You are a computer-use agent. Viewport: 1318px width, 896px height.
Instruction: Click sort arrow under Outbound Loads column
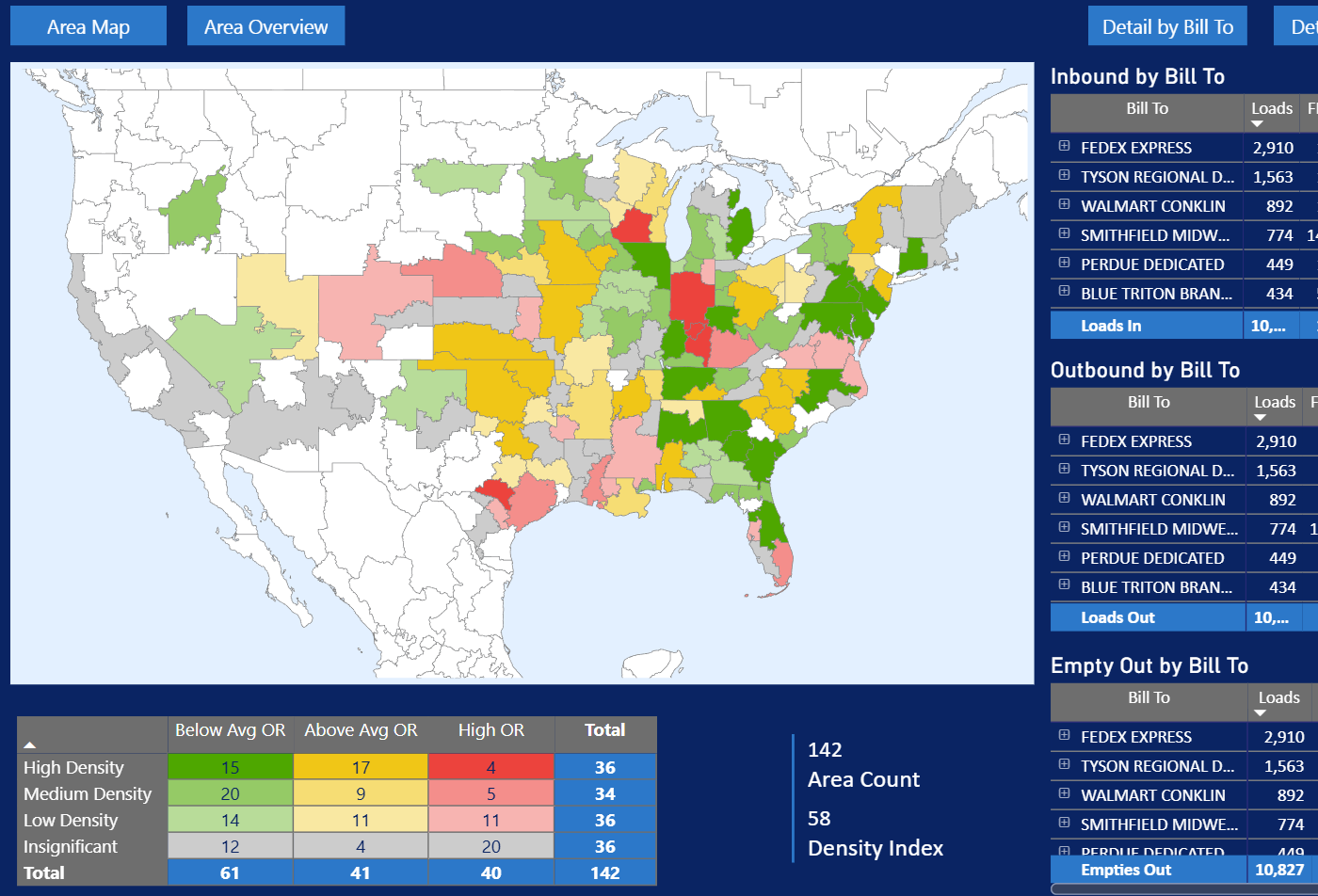click(x=1260, y=418)
